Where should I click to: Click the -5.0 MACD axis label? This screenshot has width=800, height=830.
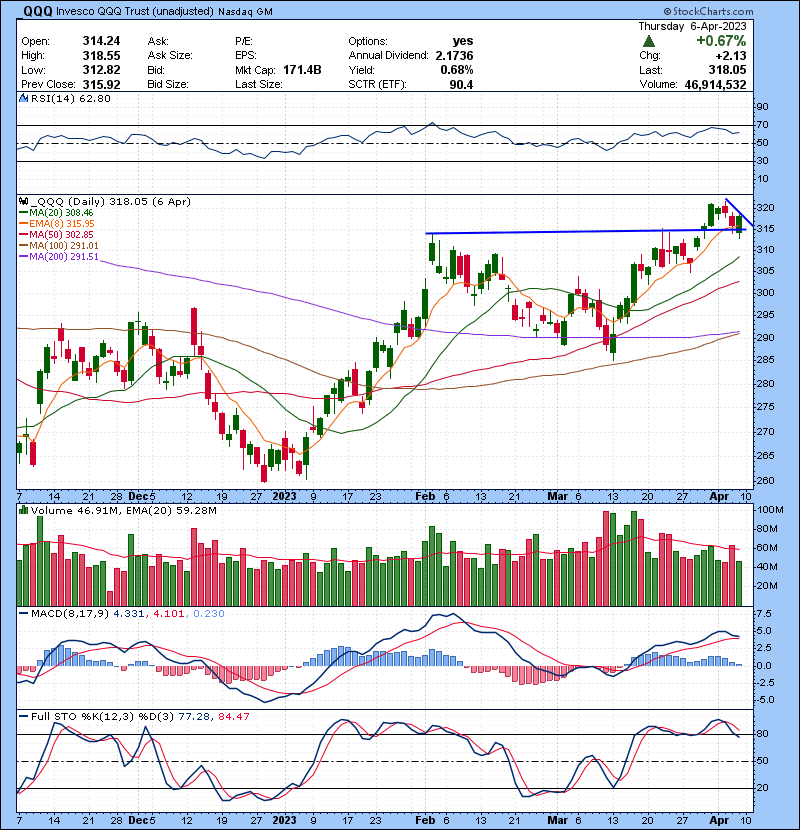[x=765, y=700]
